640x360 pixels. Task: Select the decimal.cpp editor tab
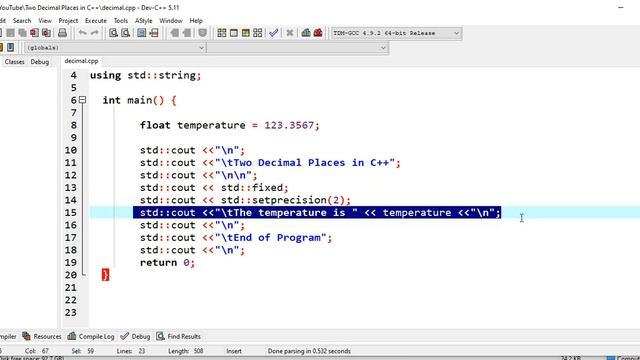[81, 61]
